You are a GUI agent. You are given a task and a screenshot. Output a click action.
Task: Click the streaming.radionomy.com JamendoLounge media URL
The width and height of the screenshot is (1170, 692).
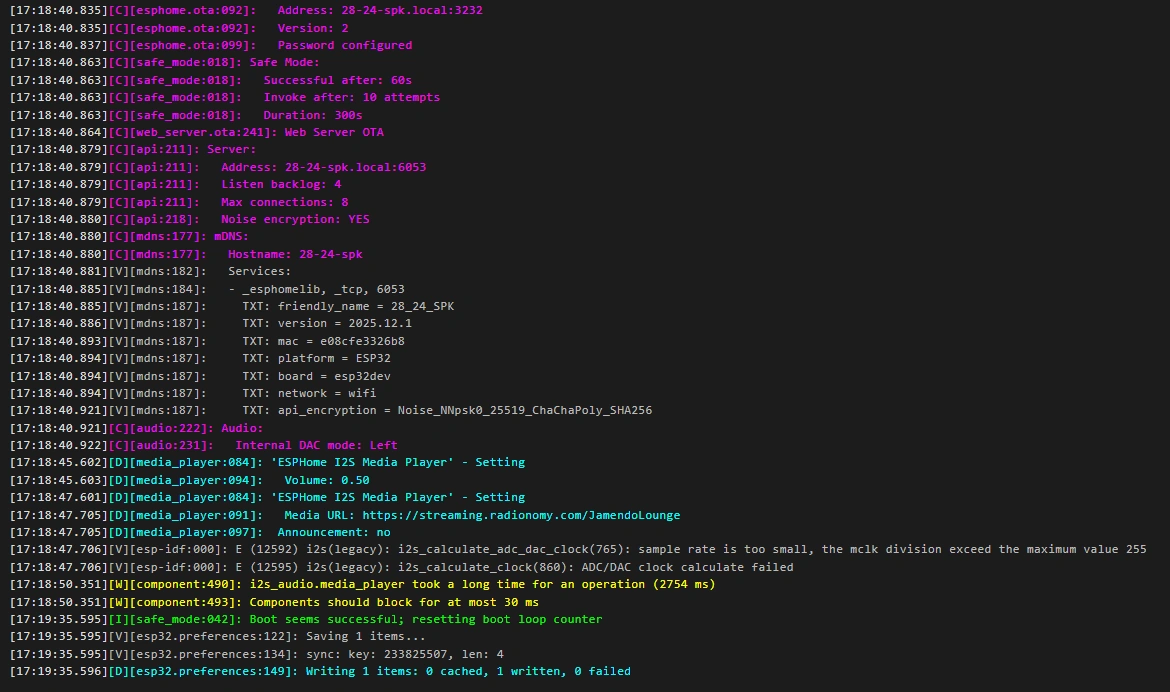click(x=520, y=515)
